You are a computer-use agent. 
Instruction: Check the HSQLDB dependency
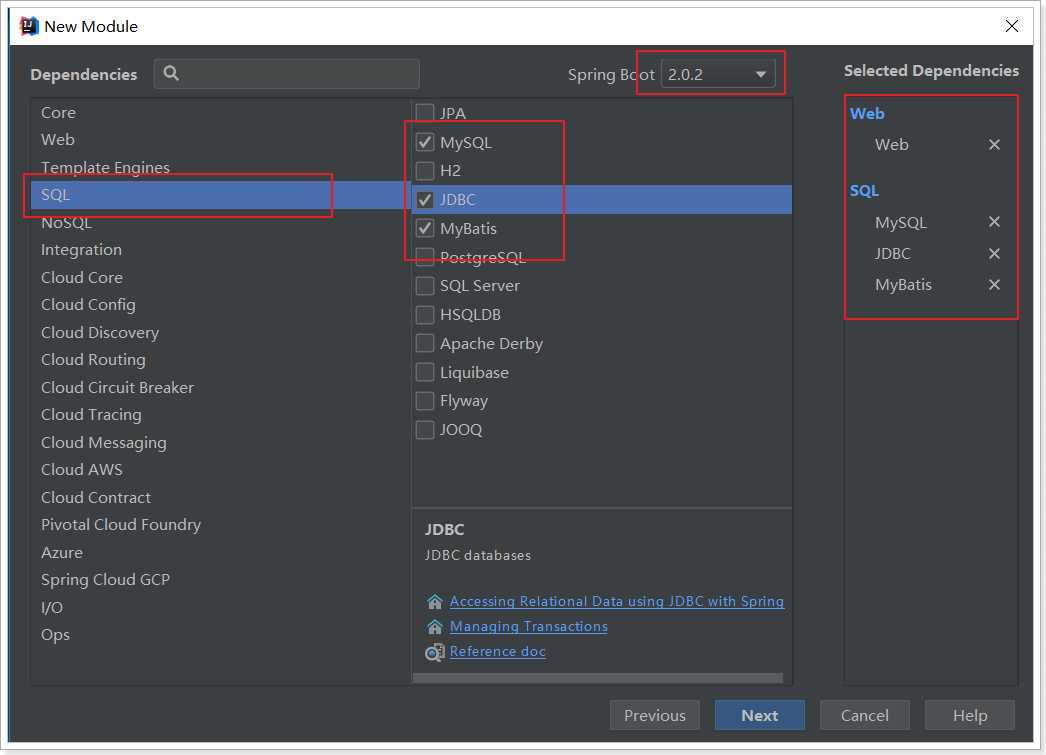[425, 314]
